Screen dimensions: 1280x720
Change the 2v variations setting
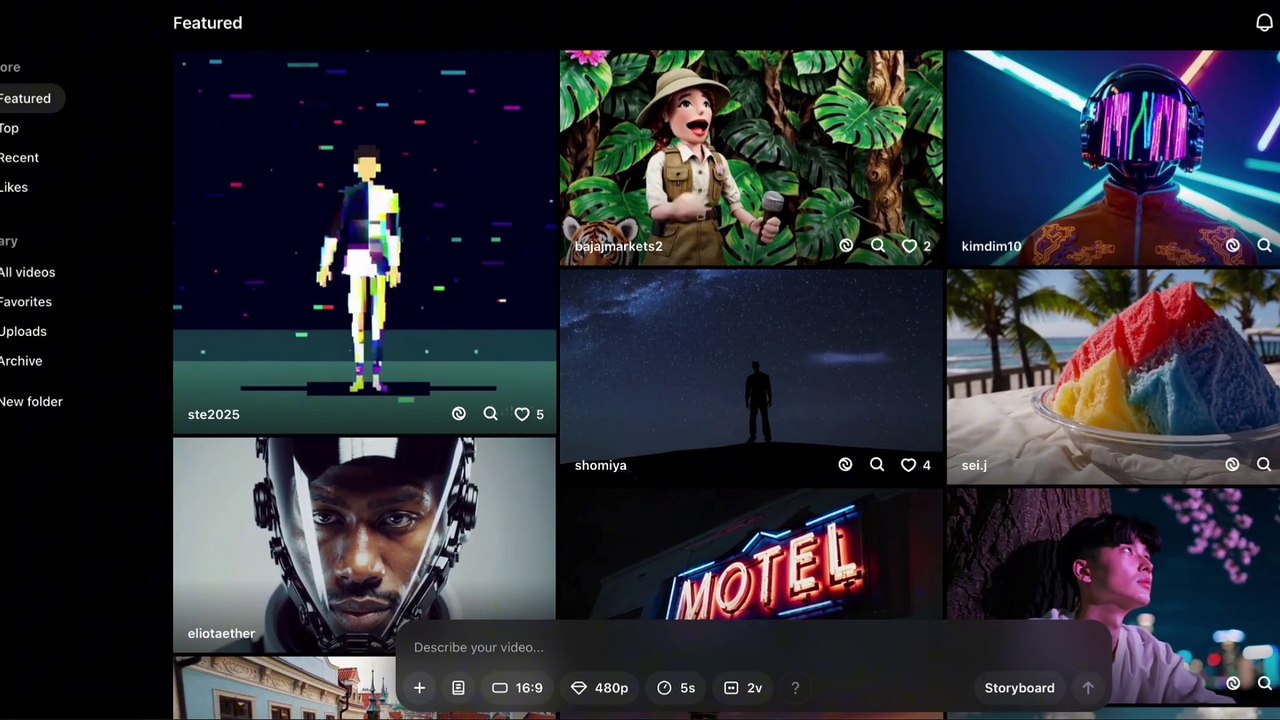pos(743,688)
